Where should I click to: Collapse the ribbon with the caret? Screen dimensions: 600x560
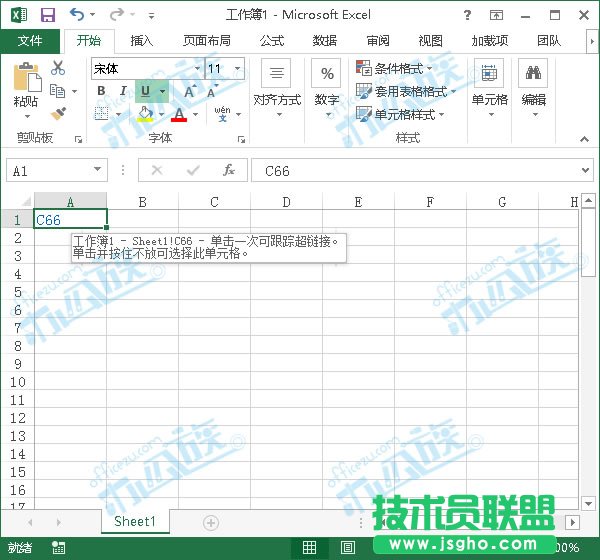tap(584, 139)
